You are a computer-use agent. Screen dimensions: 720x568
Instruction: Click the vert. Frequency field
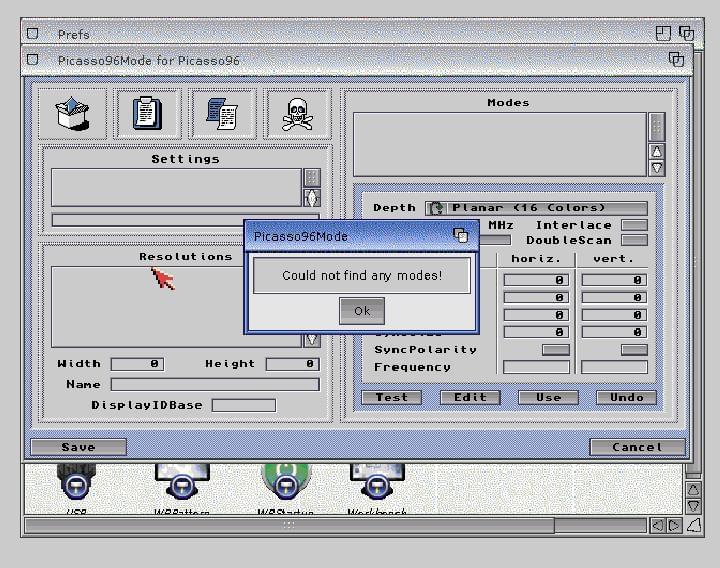pos(614,367)
